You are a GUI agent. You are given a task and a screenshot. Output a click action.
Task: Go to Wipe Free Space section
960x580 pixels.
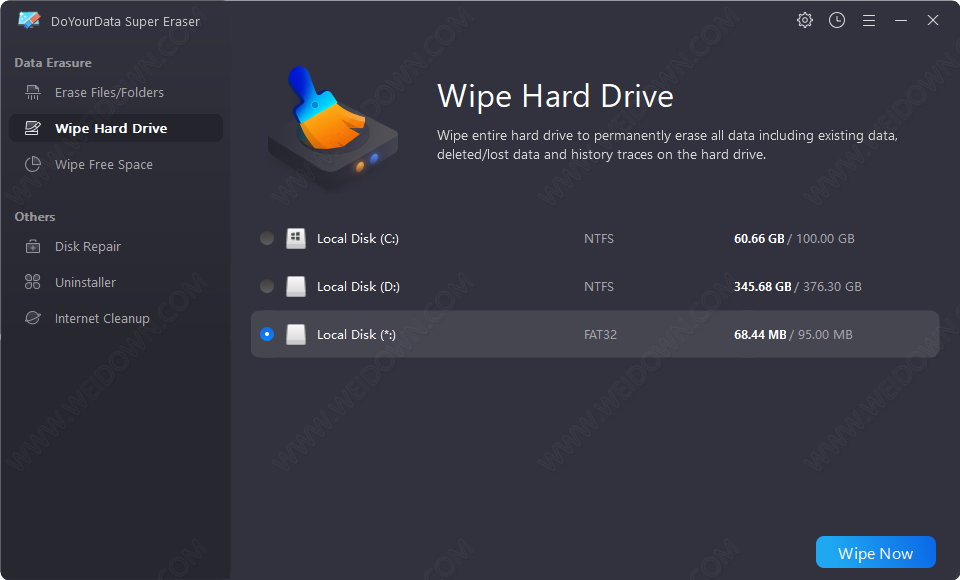(x=116, y=164)
